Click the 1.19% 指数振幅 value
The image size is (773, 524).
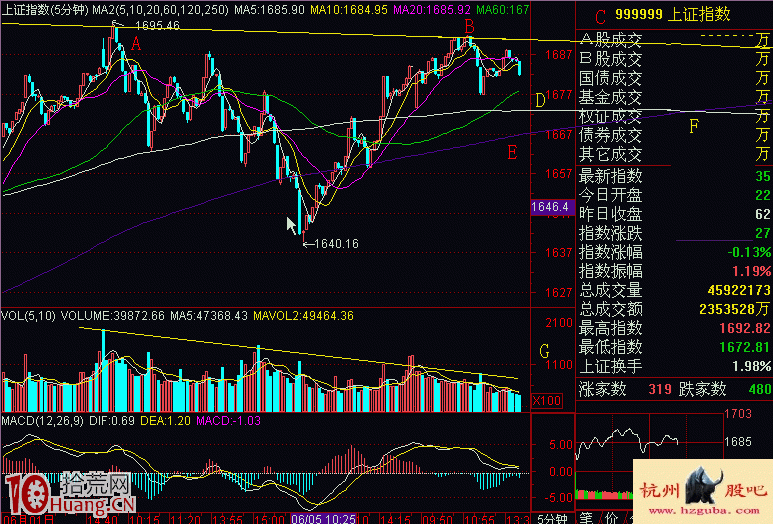coord(751,271)
